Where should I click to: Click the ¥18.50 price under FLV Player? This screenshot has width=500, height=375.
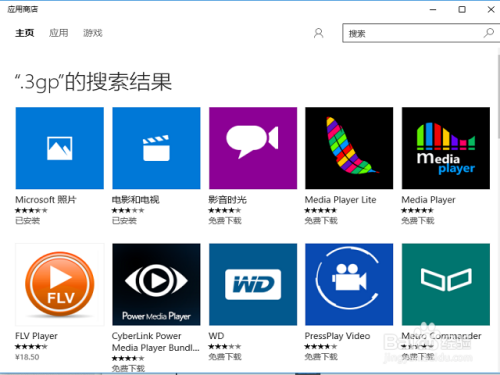click(x=27, y=357)
